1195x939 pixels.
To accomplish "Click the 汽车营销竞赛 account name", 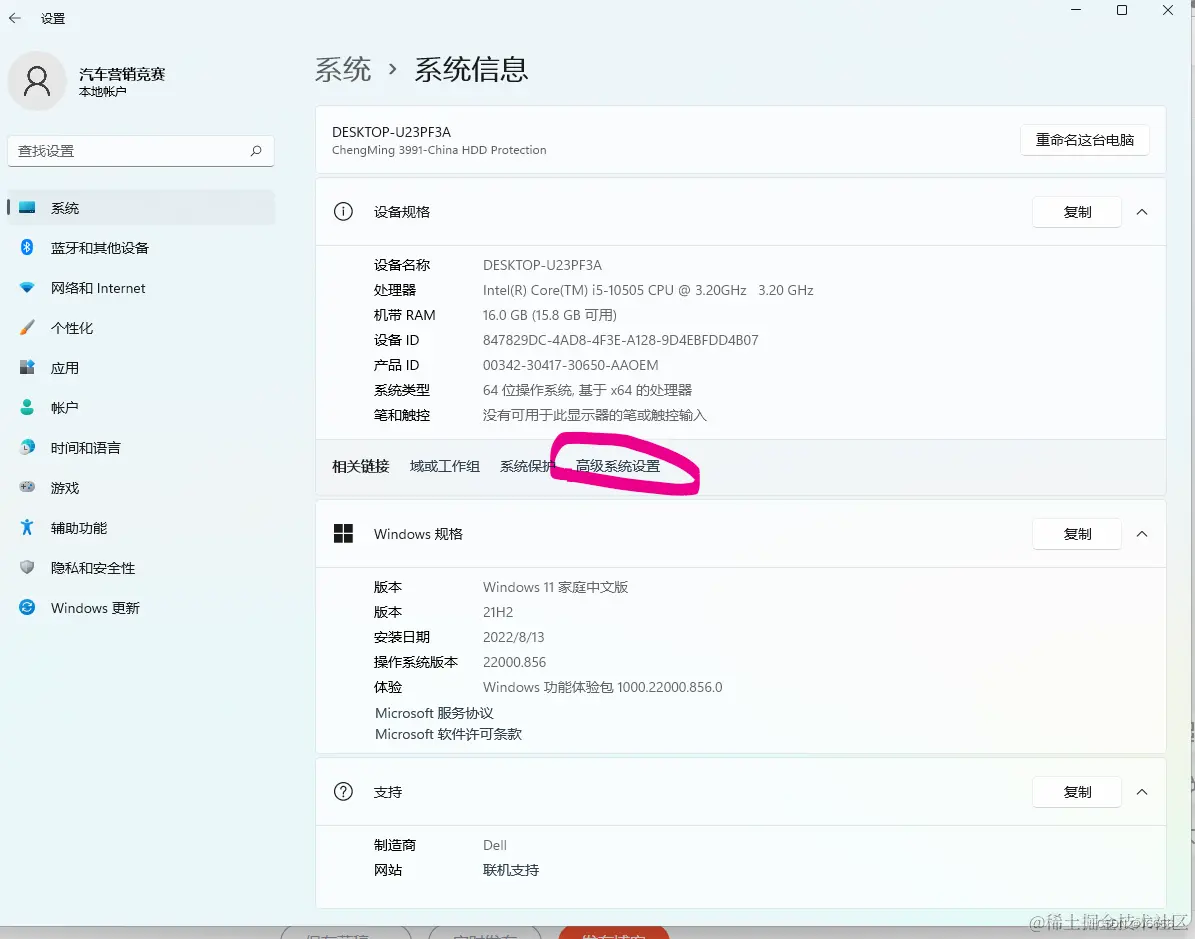I will click(x=122, y=74).
